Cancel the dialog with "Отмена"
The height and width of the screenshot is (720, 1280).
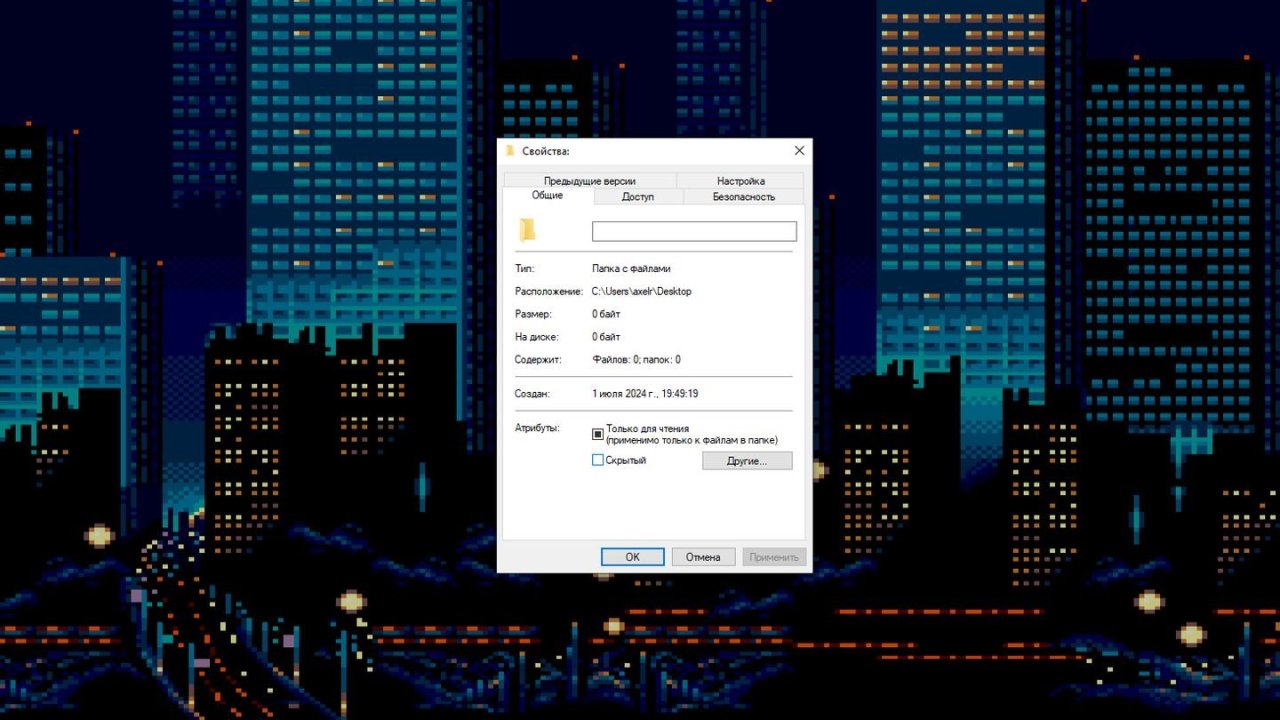703,556
